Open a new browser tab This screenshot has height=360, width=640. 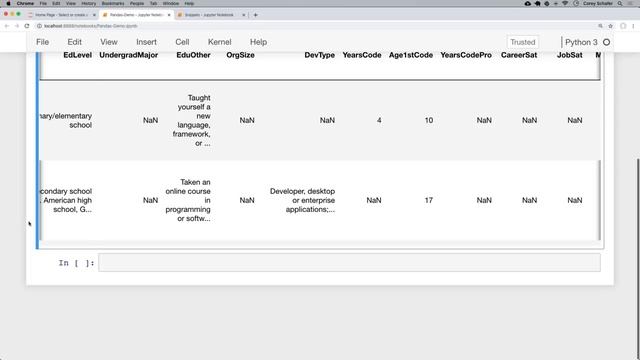tap(256, 15)
